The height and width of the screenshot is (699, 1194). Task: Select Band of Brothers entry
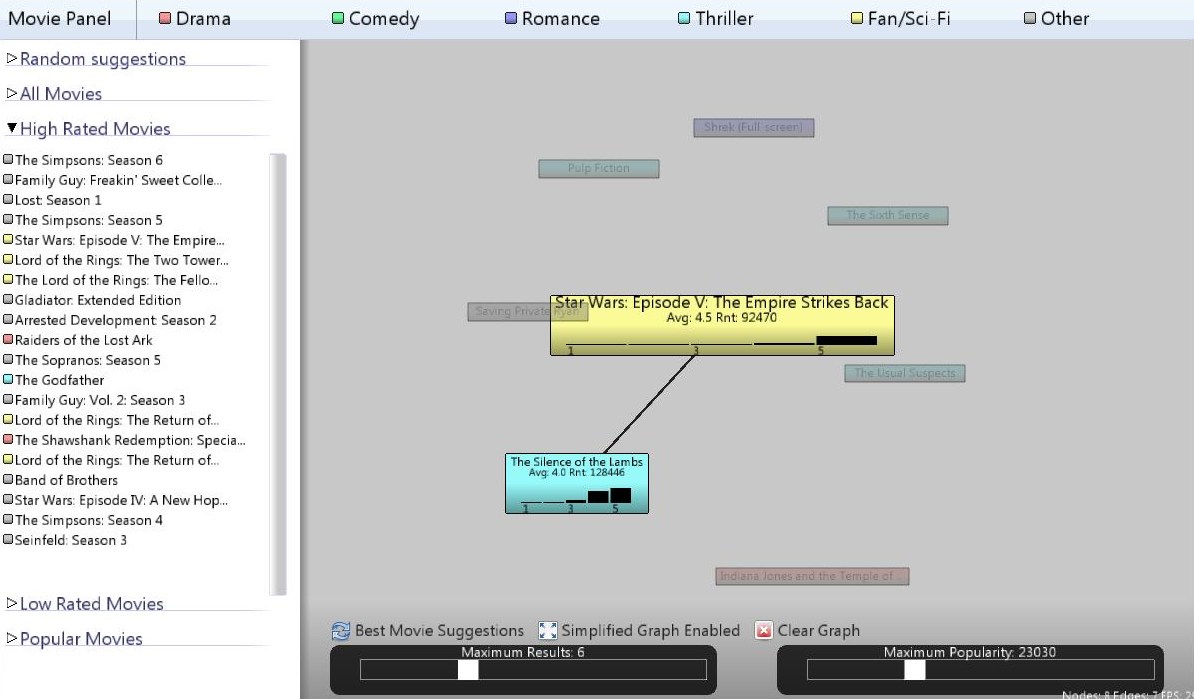pos(61,480)
